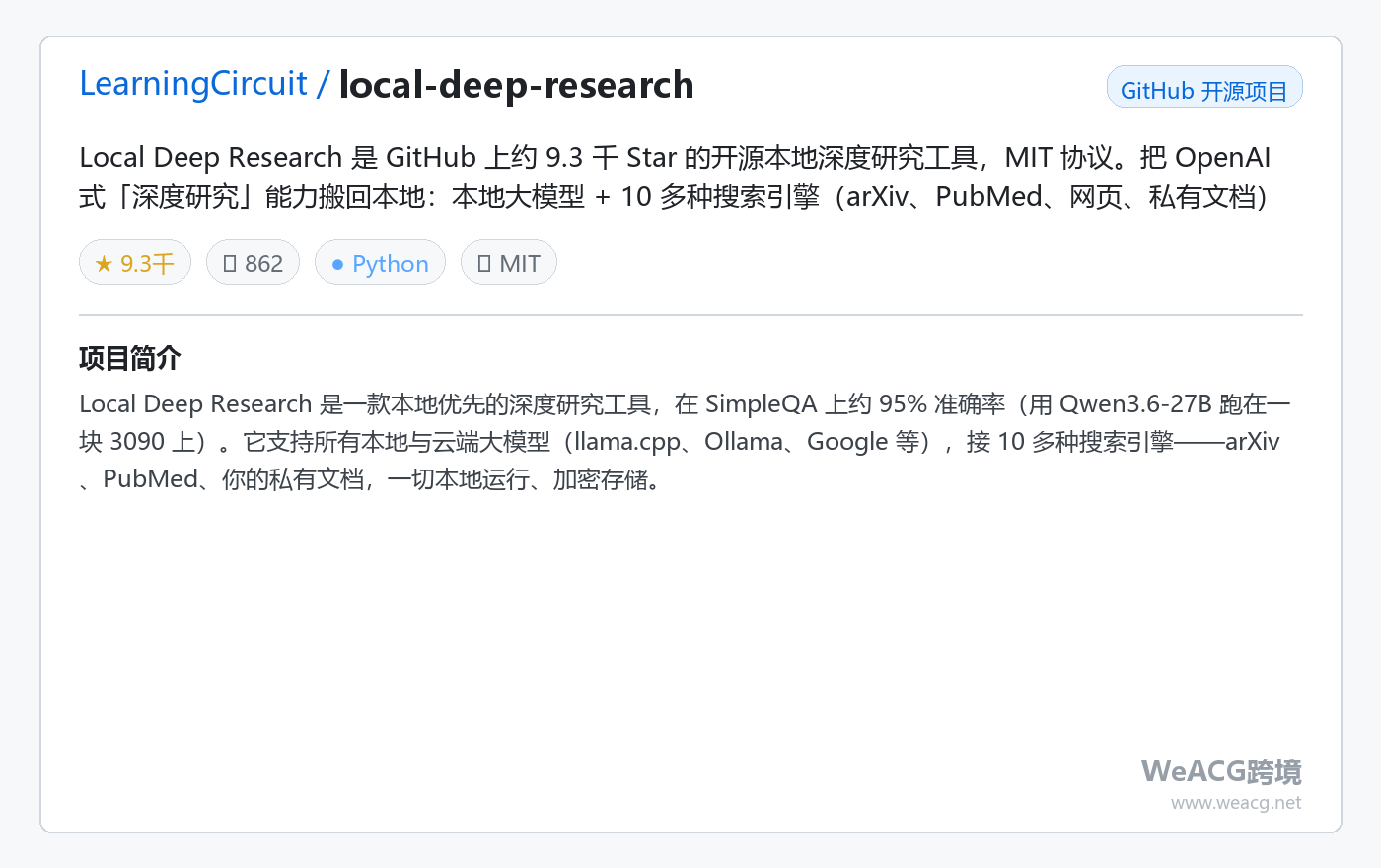This screenshot has height=868, width=1381.
Task: Click the GitHub 开源项目 badge
Action: [x=1204, y=87]
